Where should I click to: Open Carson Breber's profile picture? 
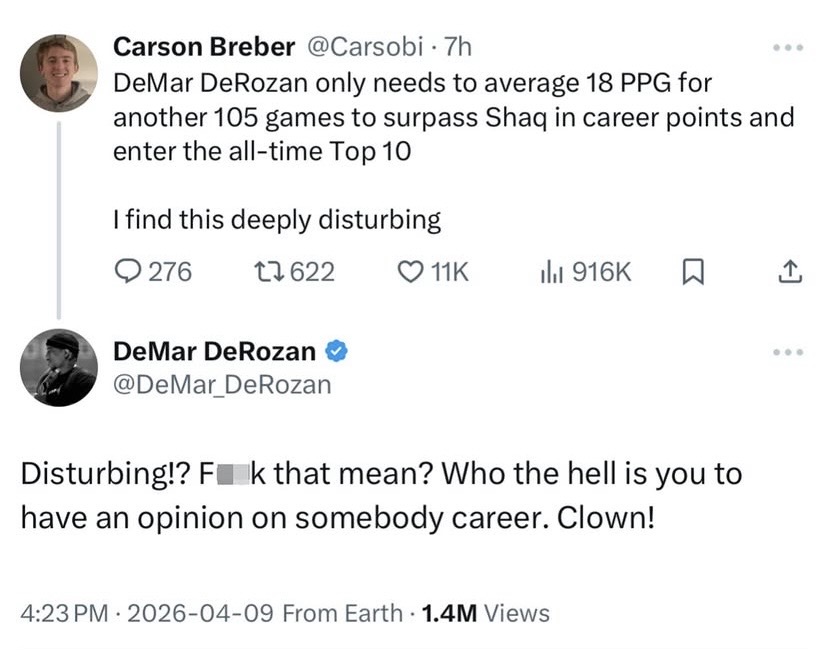pyautogui.click(x=59, y=73)
